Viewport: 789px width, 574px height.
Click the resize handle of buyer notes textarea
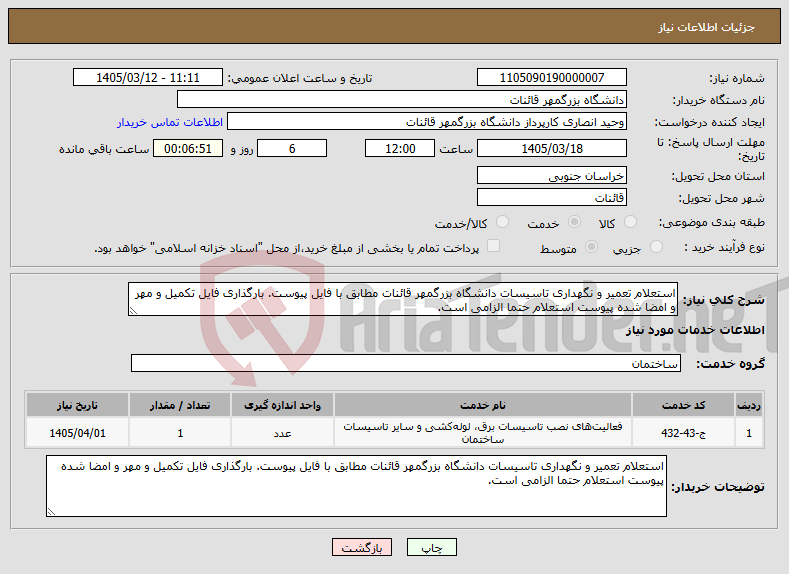tap(51, 512)
